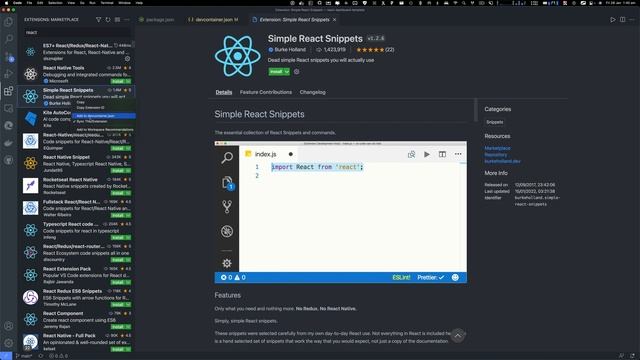640x360 pixels.
Task: Open manage gear next to Install on detail page
Action: point(297,71)
